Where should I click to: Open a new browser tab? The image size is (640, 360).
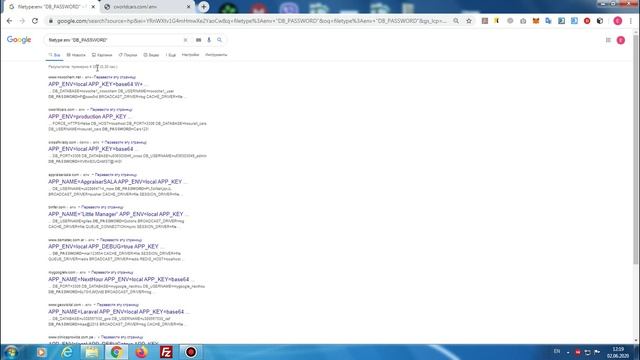[x=203, y=7]
